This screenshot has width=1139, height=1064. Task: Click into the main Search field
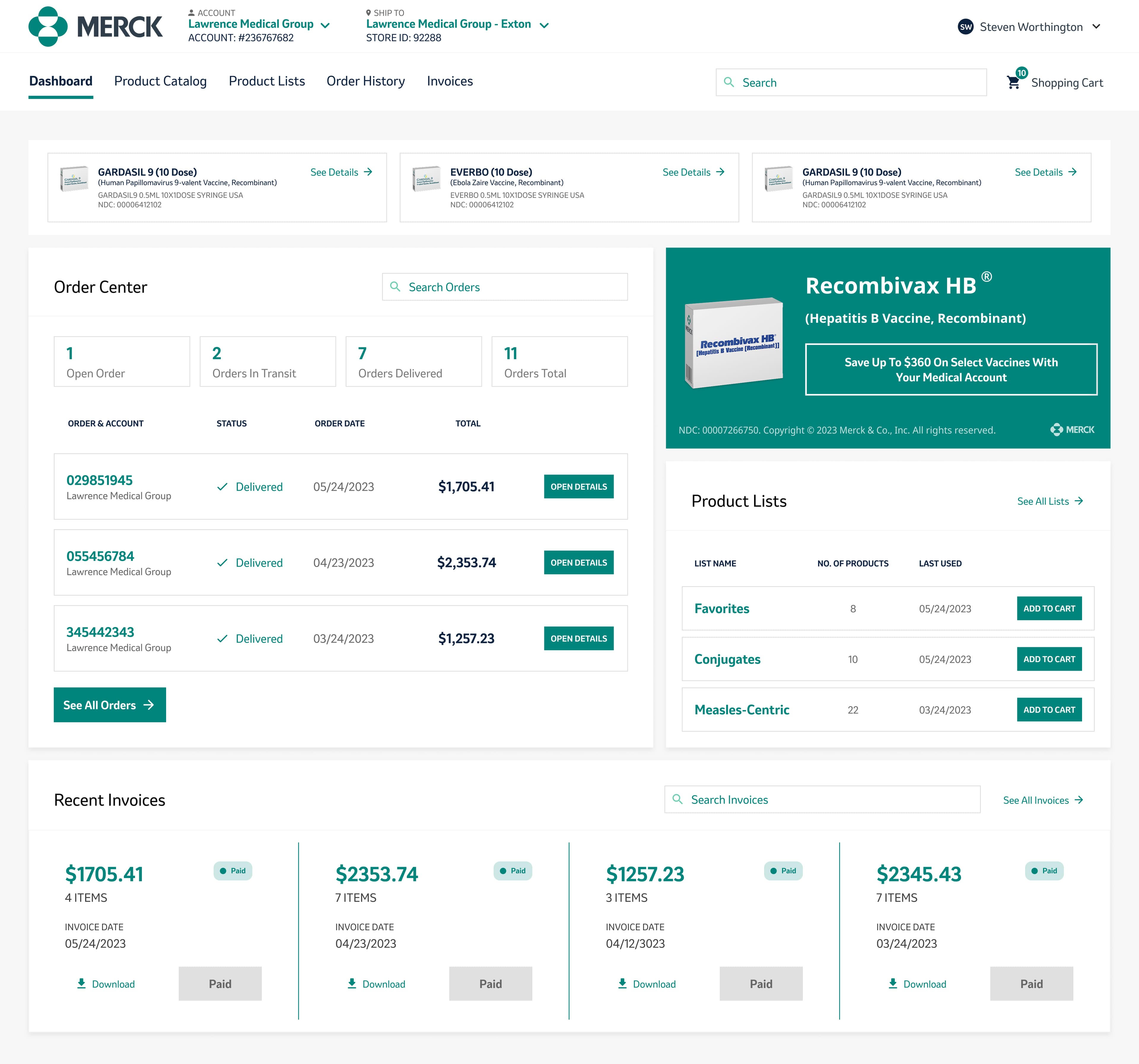[851, 82]
